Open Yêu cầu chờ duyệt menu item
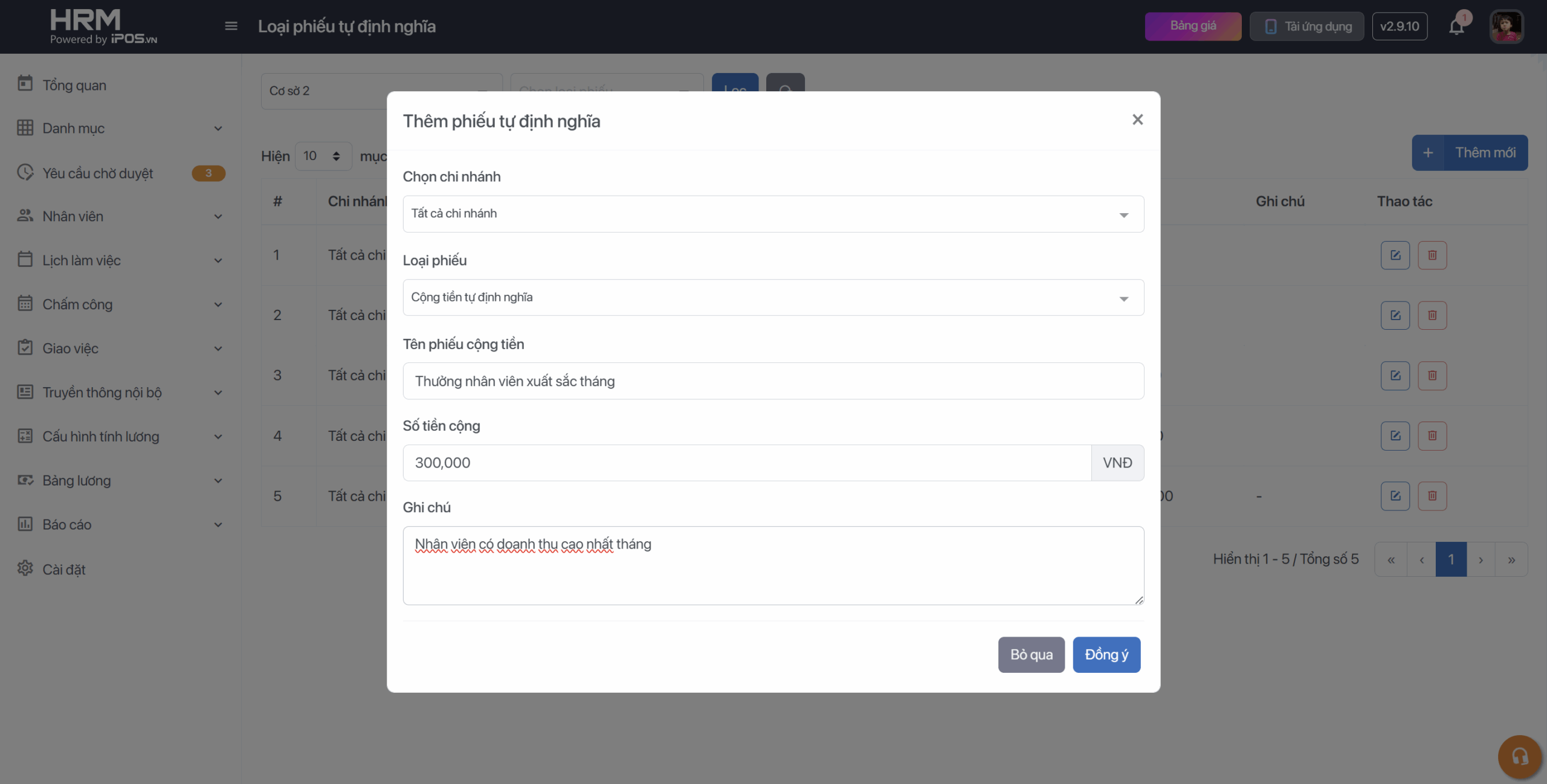Viewport: 1547px width, 784px height. pyautogui.click(x=98, y=173)
